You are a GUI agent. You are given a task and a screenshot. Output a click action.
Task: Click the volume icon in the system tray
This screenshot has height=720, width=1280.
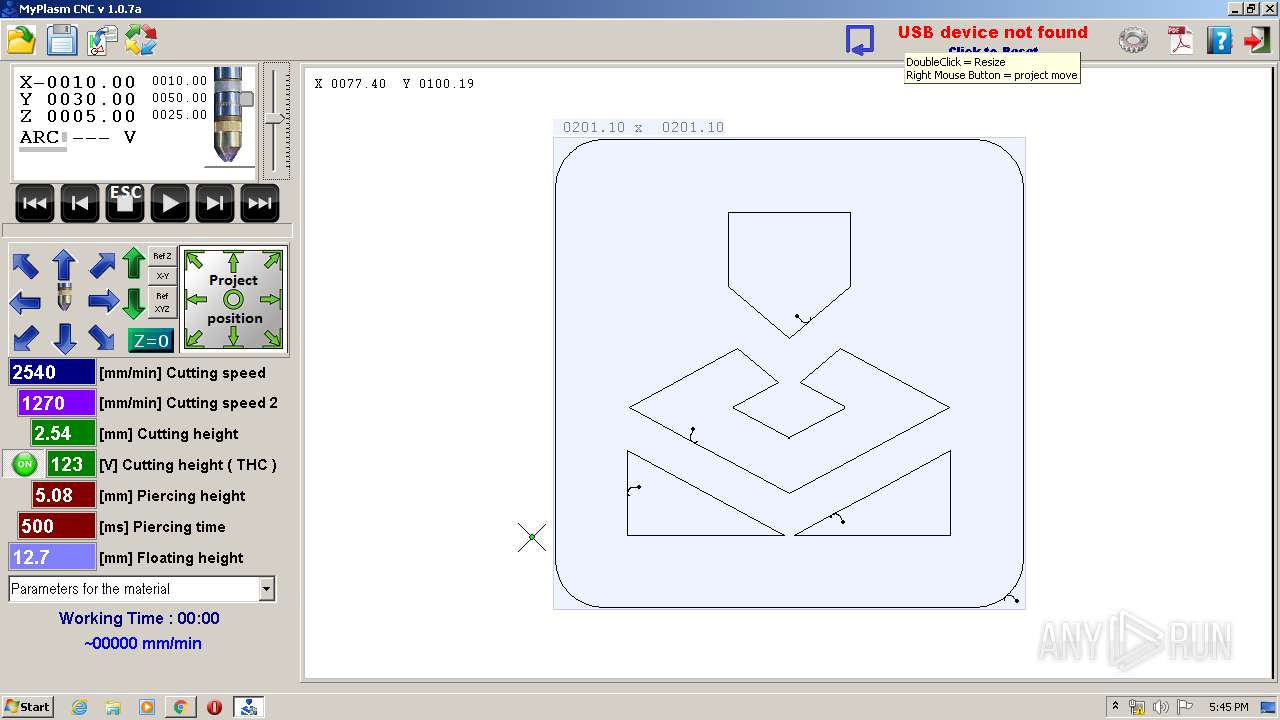1161,707
